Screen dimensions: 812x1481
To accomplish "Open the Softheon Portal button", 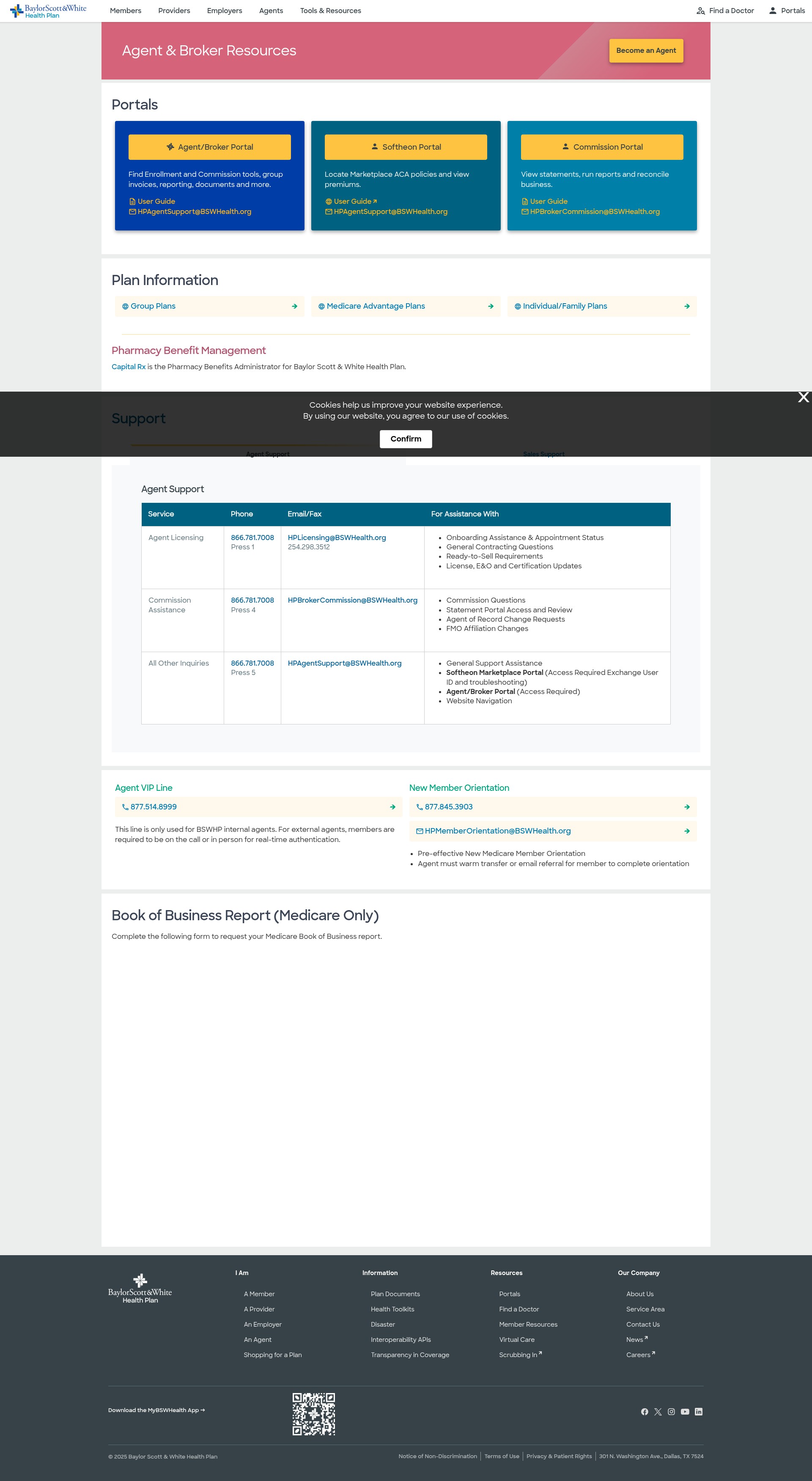I will pos(406,147).
